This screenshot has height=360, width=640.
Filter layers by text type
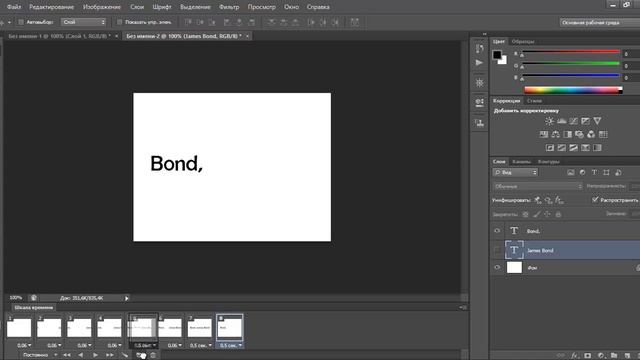(594, 173)
